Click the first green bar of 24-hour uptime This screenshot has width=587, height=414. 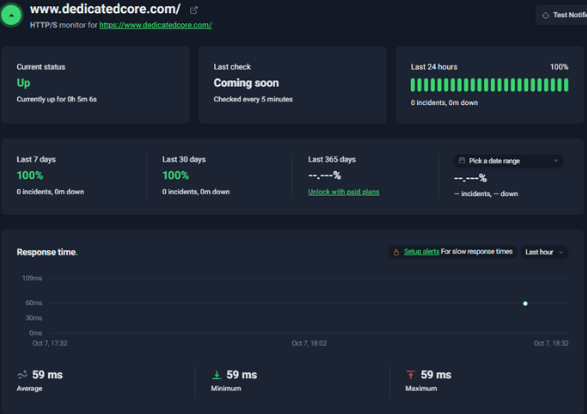pos(413,85)
